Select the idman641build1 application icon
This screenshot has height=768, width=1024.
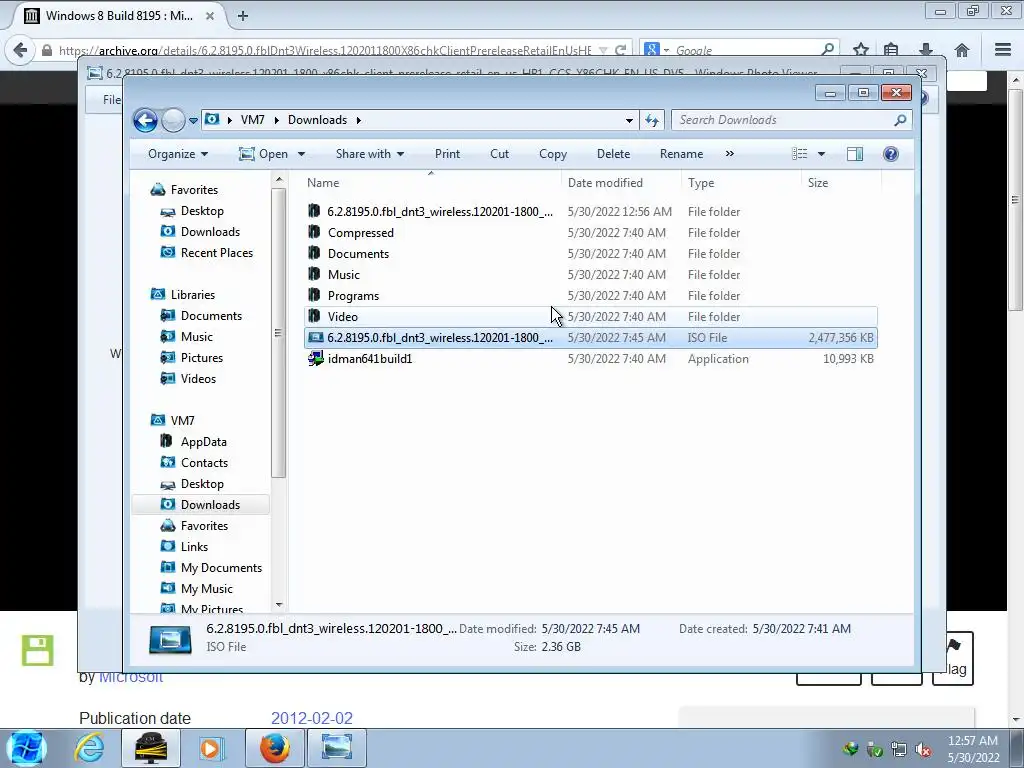[x=315, y=359]
